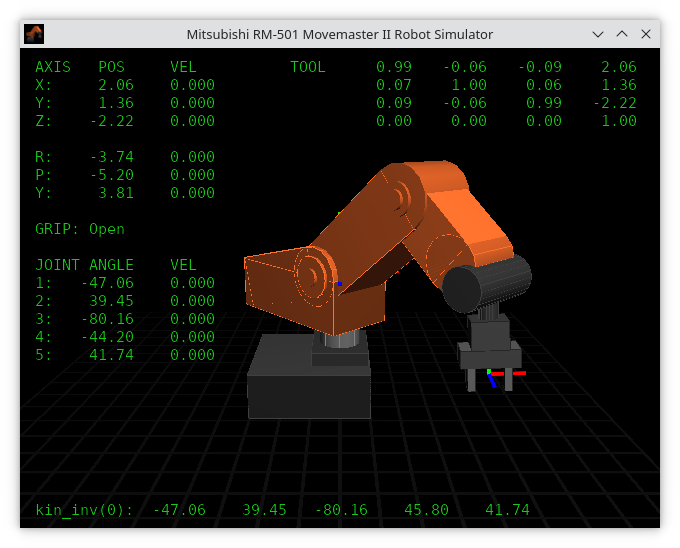Click the robot app icon in title bar

coord(34,34)
